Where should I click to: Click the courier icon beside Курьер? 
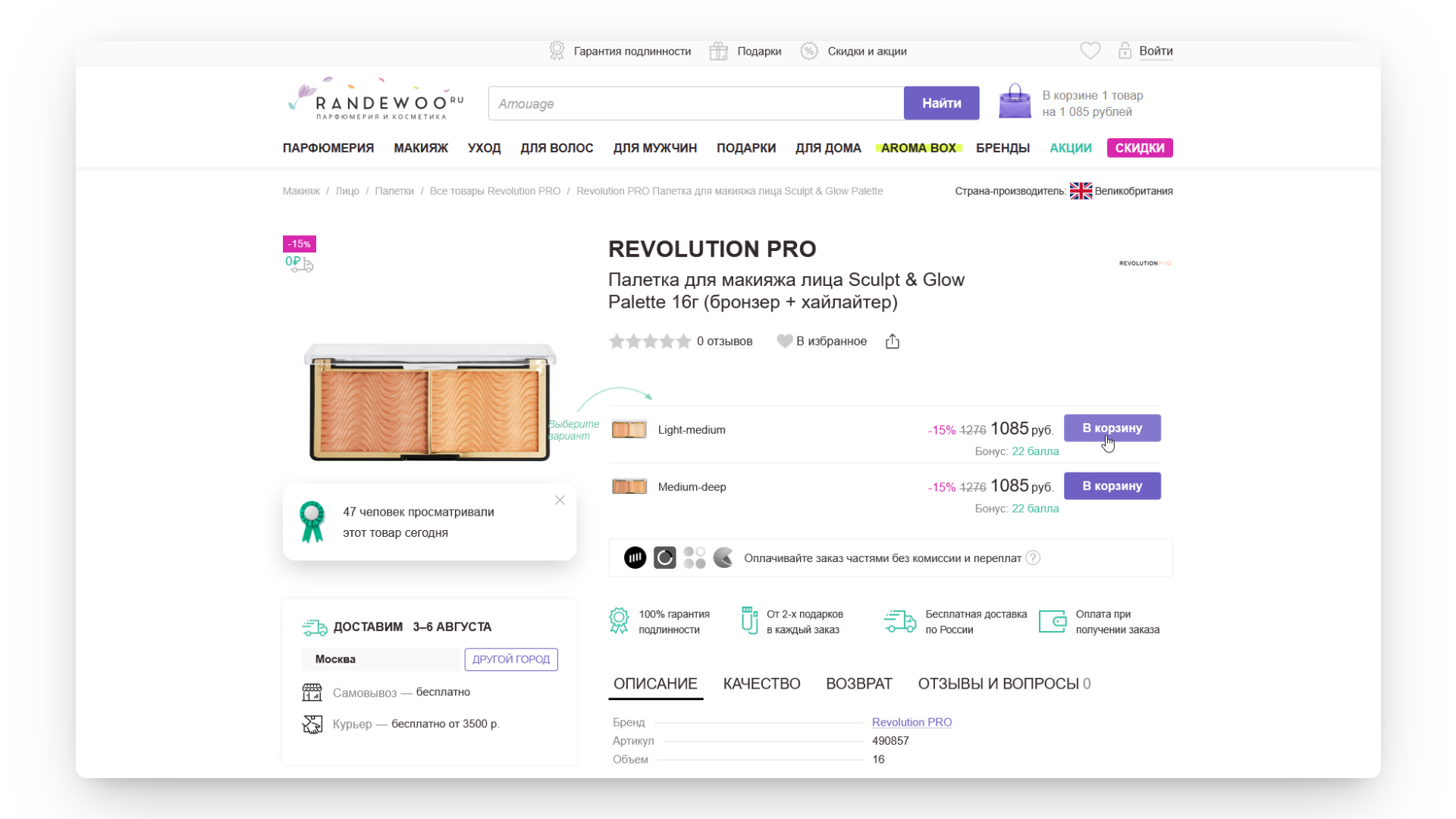click(x=312, y=724)
